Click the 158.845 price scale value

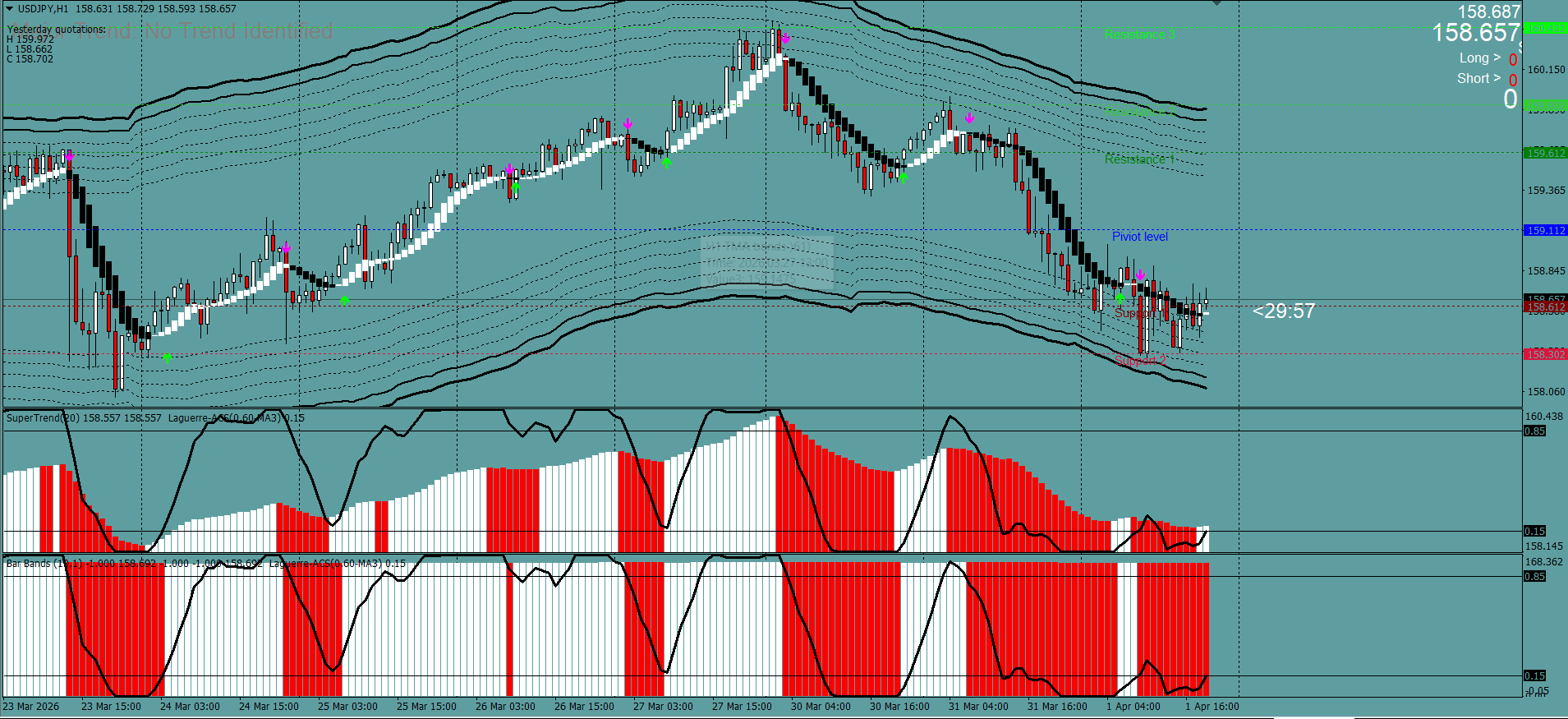coord(1546,271)
